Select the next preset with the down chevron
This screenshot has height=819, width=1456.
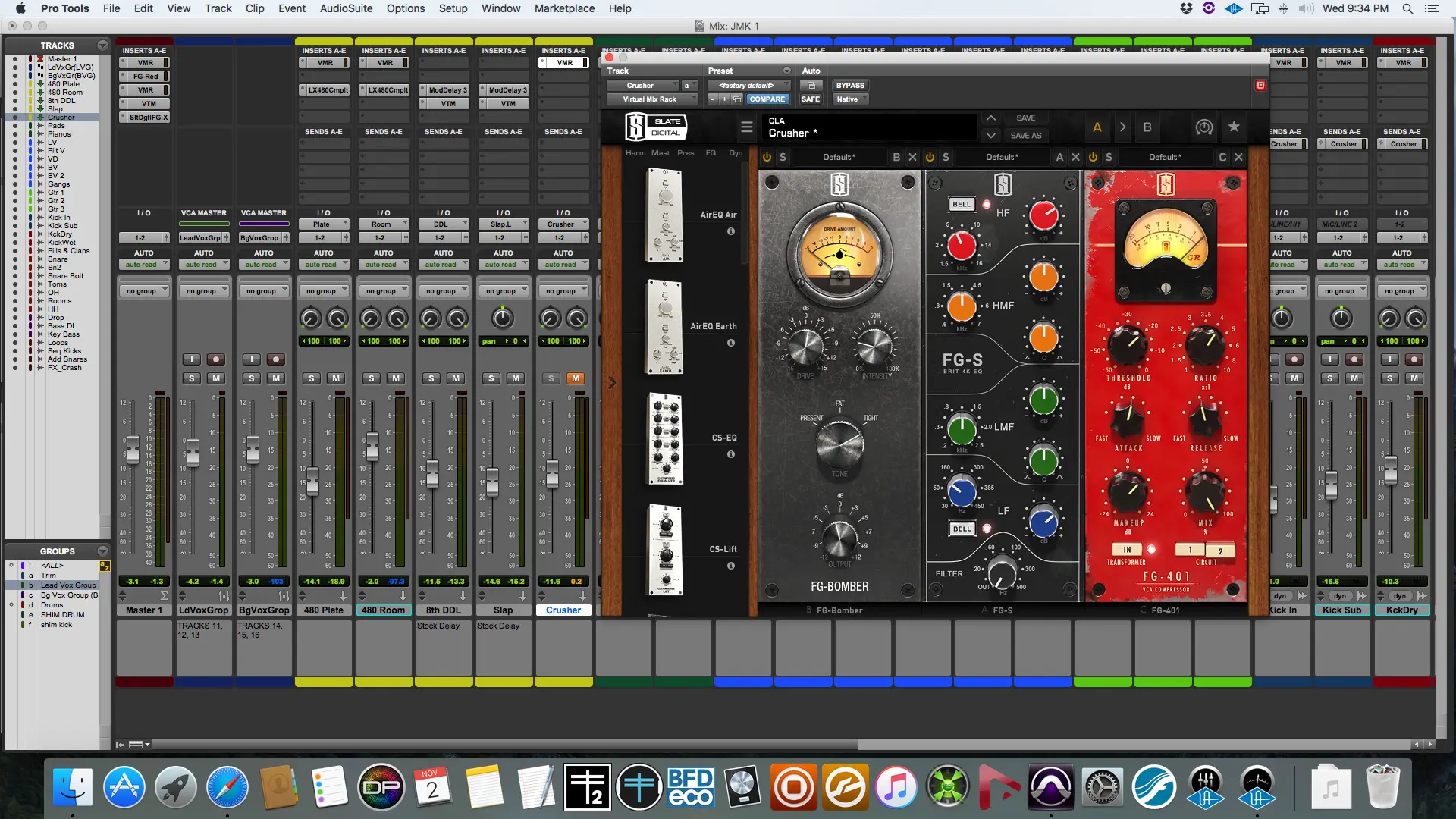990,136
